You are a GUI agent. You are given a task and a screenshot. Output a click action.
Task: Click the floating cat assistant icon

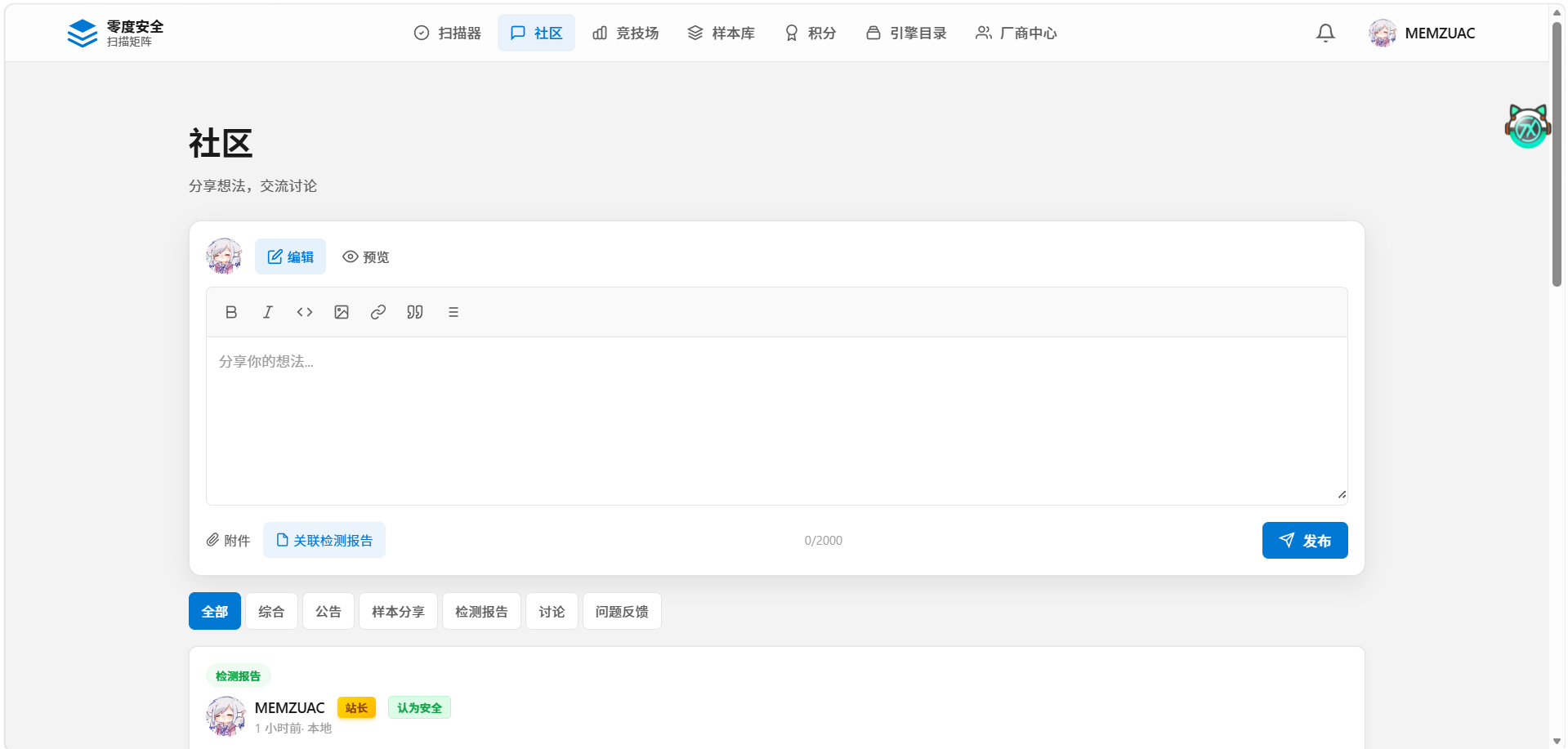click(x=1526, y=127)
